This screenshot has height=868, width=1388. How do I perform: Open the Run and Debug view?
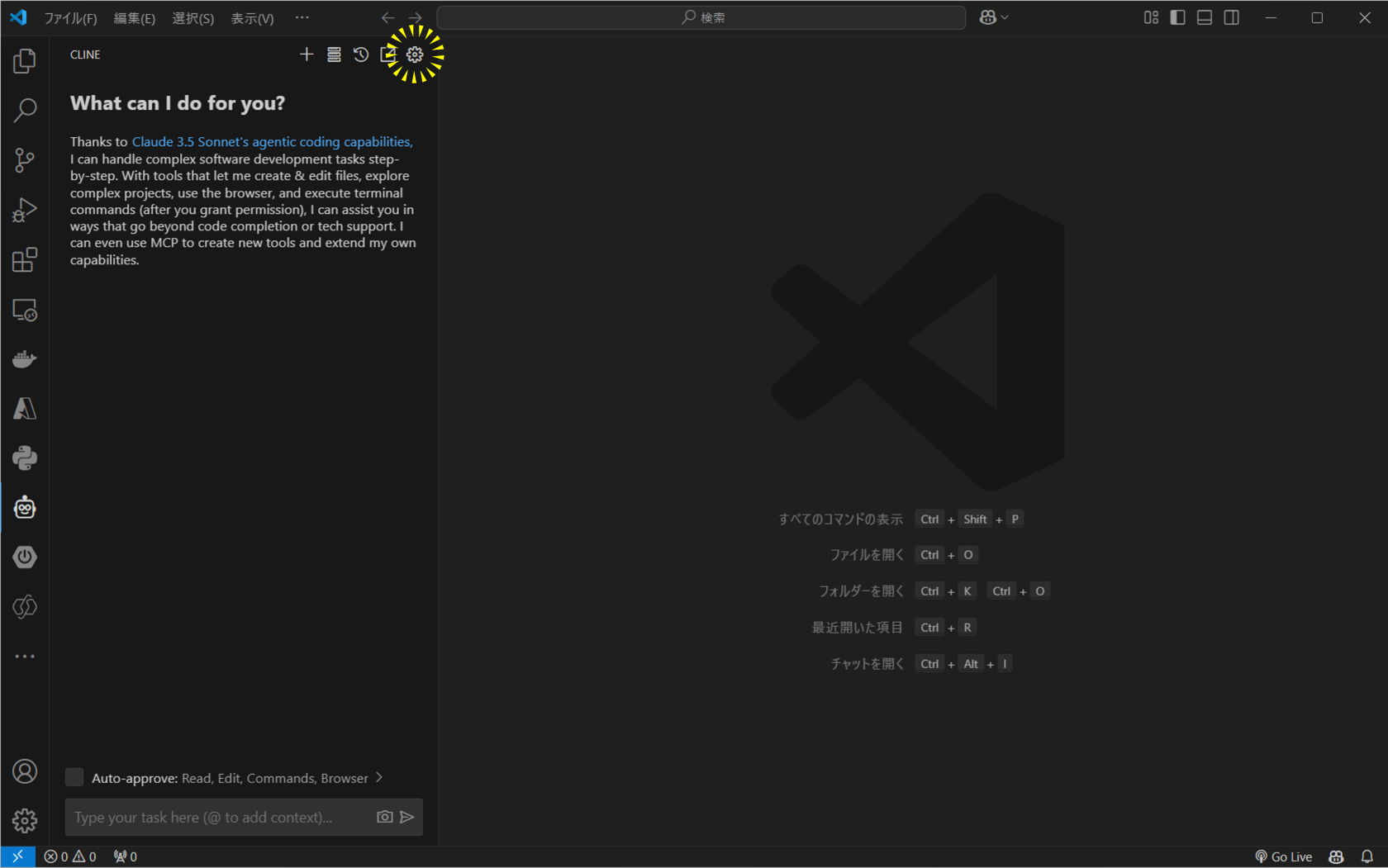tap(25, 210)
